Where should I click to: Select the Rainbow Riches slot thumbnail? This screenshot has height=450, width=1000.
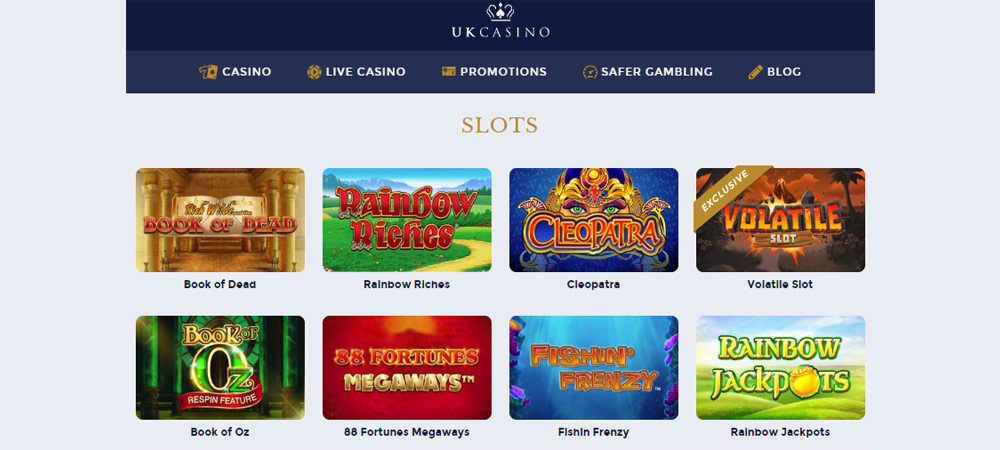[407, 220]
